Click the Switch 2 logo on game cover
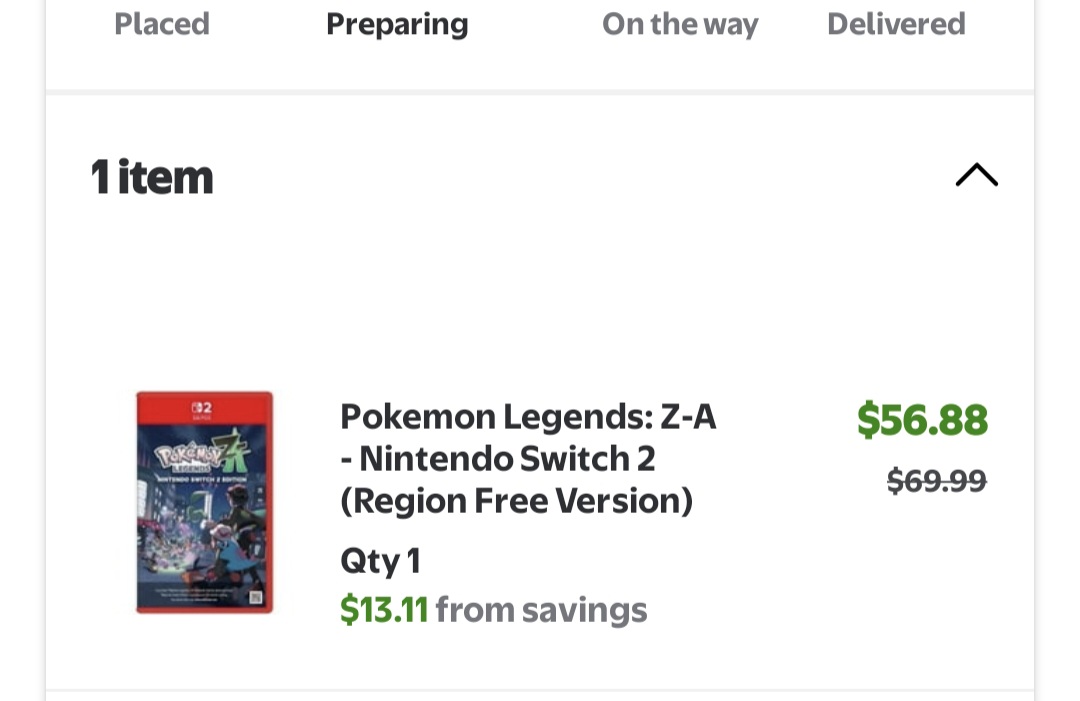Image resolution: width=1080 pixels, height=701 pixels. pyautogui.click(x=202, y=409)
